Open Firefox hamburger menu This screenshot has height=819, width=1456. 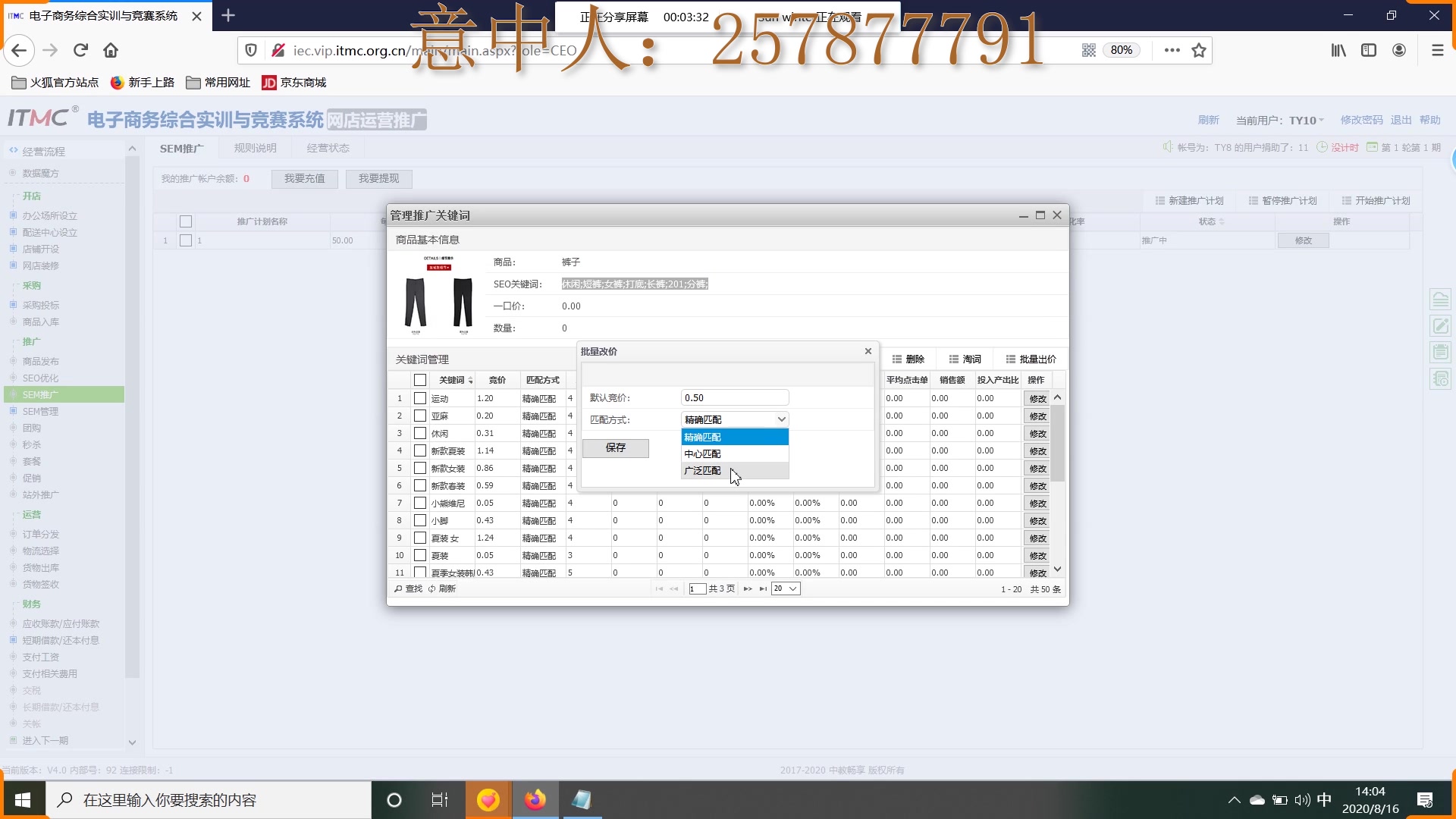tap(1437, 51)
